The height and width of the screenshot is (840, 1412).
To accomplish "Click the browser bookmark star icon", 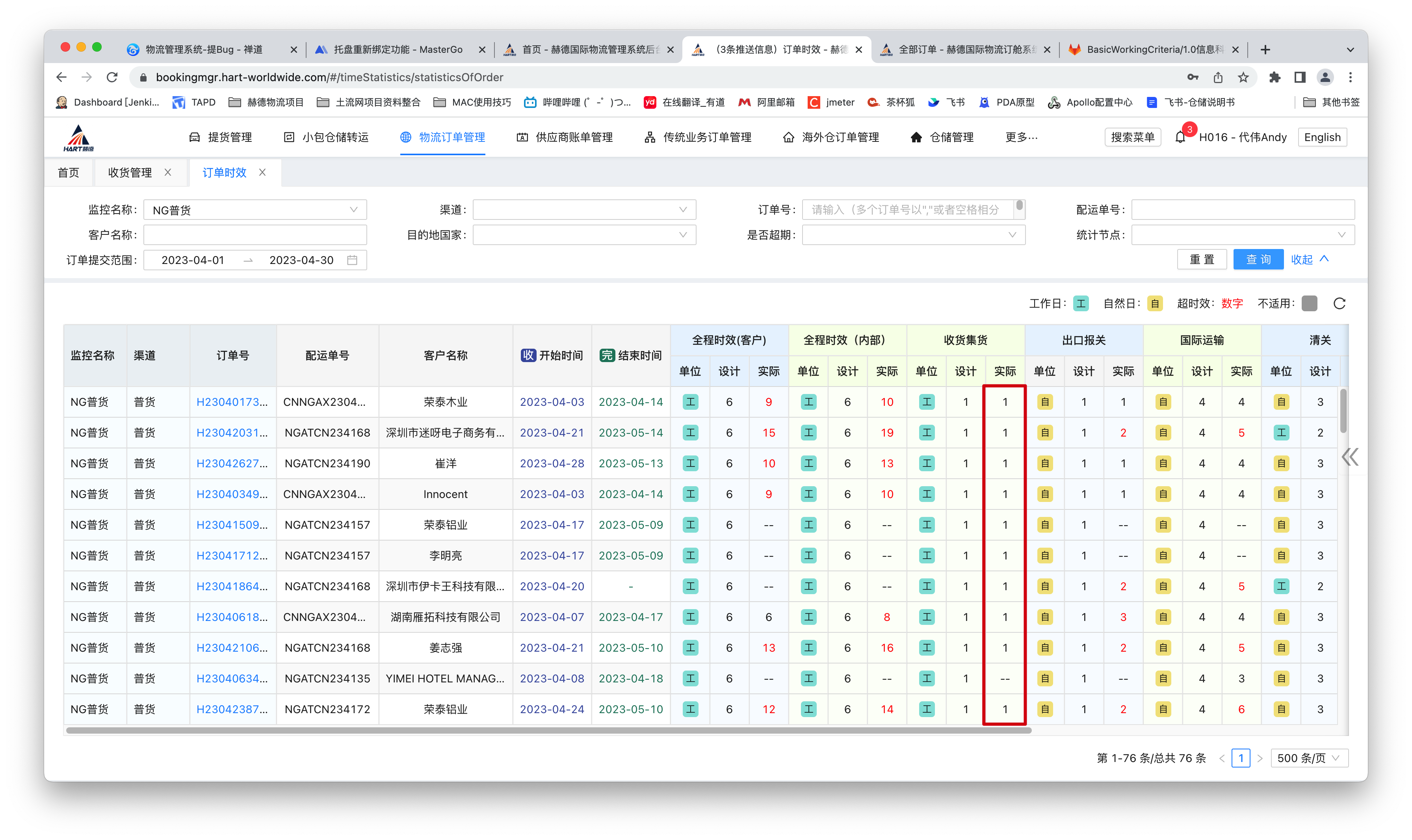I will point(1243,78).
